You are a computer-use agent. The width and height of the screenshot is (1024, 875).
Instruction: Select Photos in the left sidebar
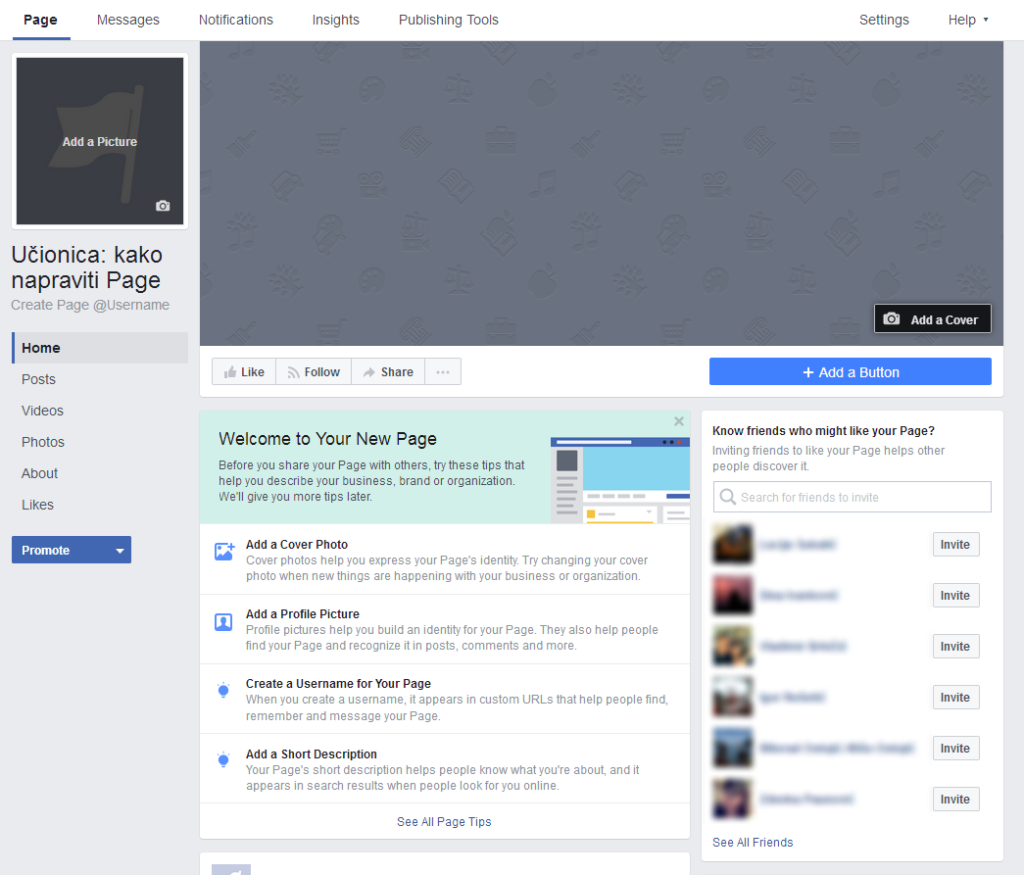click(43, 442)
